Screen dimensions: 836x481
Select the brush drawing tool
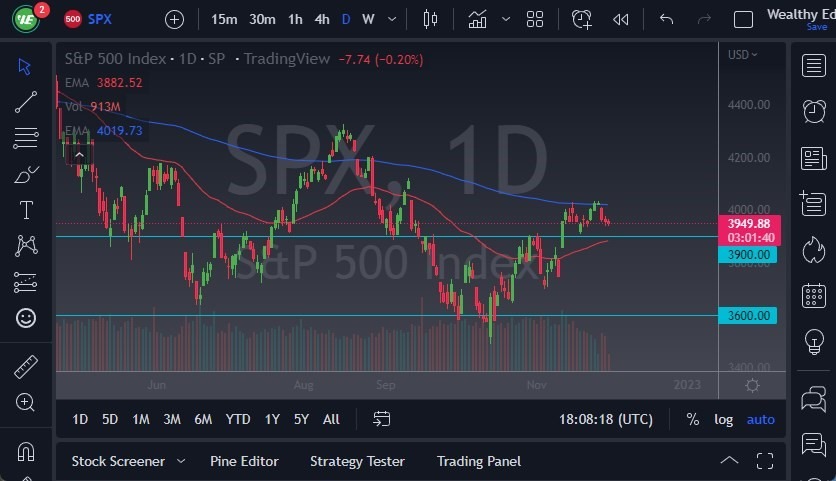(x=26, y=174)
